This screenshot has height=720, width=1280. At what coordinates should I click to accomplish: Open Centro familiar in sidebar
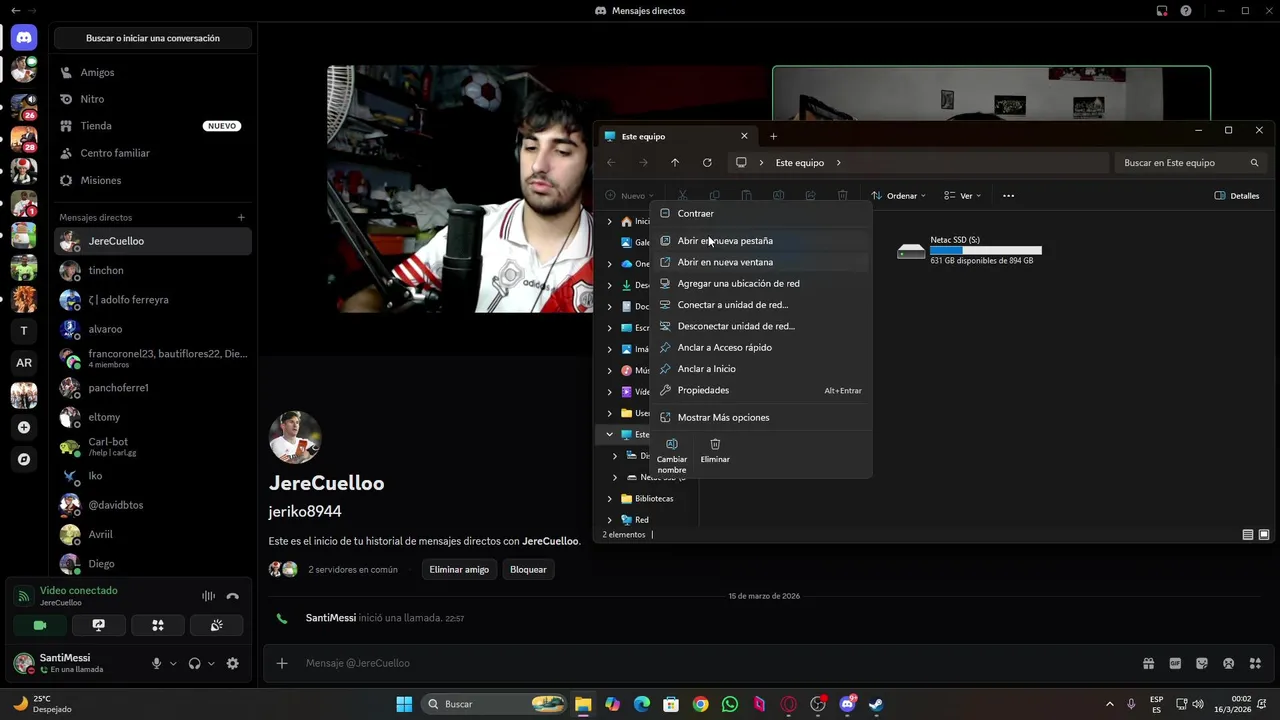[x=153, y=153]
